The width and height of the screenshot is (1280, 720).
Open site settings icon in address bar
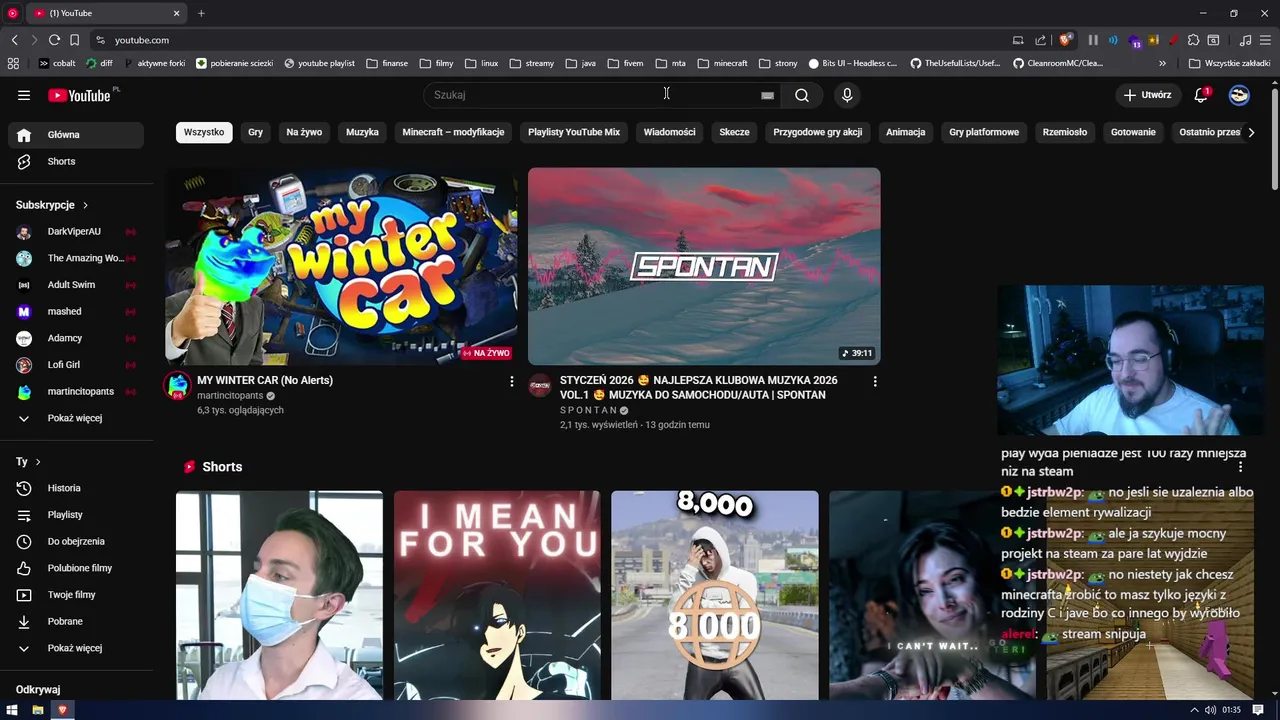coord(100,40)
